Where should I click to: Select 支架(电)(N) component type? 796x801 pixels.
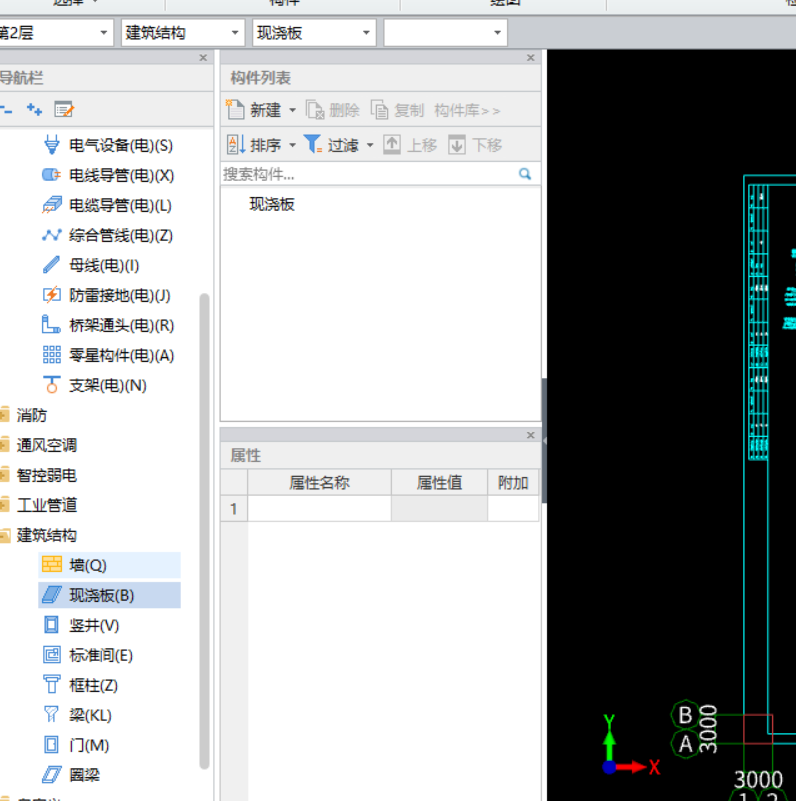pos(95,385)
